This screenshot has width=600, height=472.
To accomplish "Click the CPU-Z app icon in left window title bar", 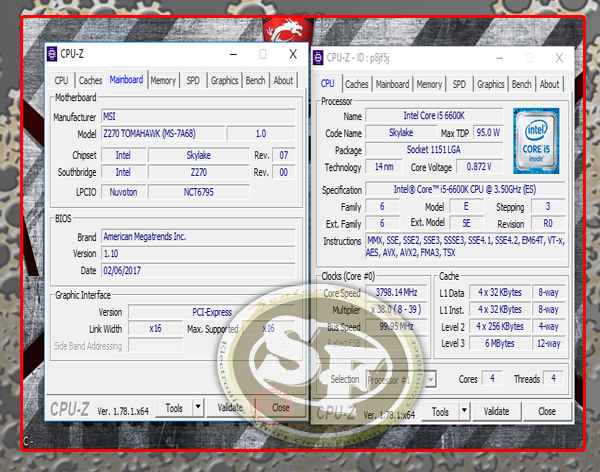I will point(52,54).
